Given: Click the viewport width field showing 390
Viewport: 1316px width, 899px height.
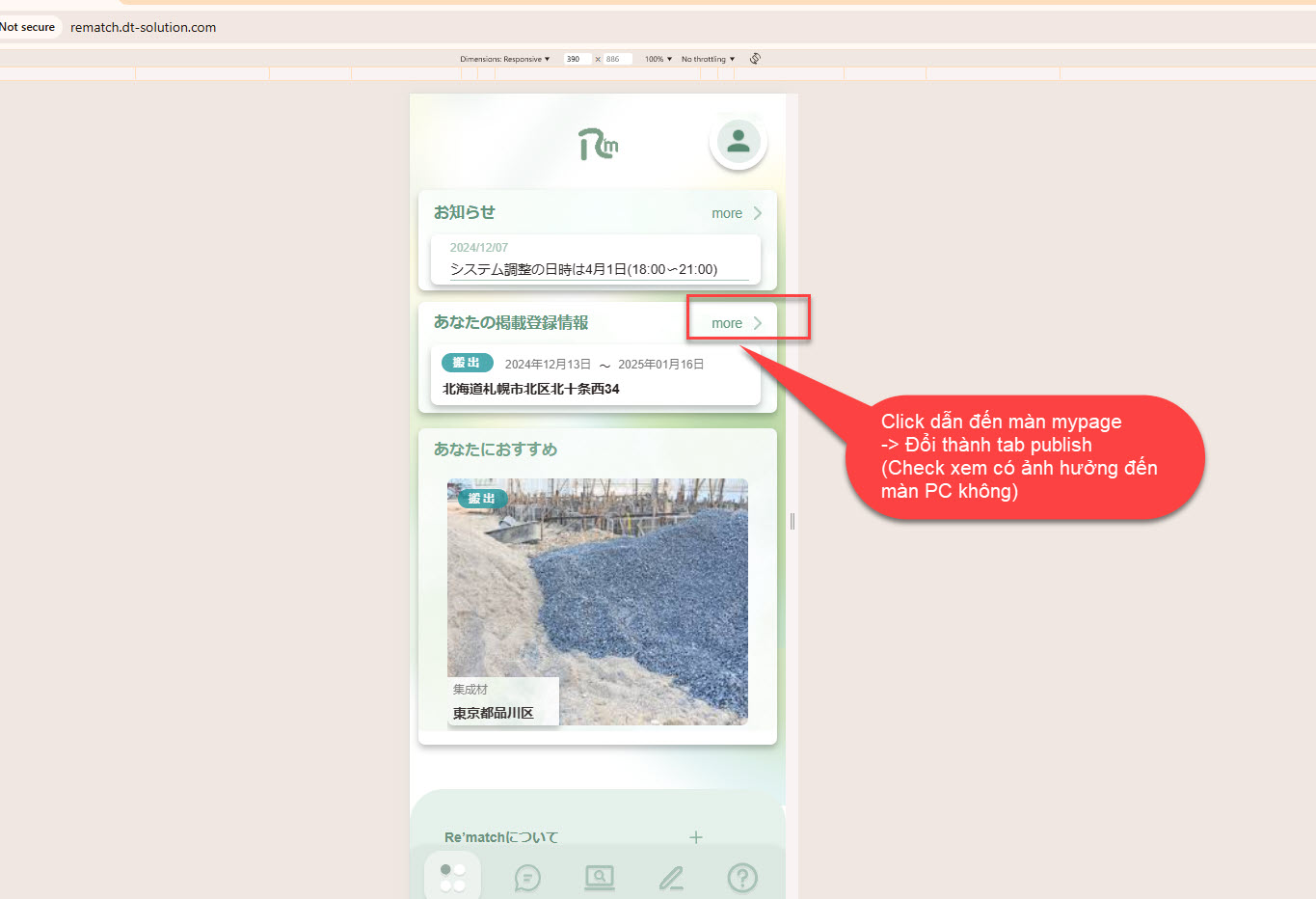Looking at the screenshot, I should (x=577, y=59).
